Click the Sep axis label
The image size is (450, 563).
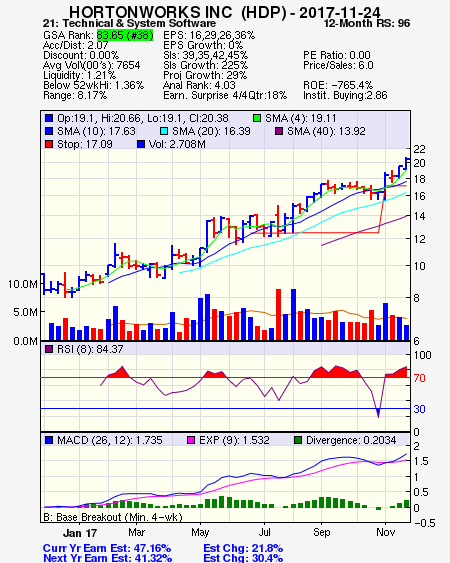tap(321, 532)
